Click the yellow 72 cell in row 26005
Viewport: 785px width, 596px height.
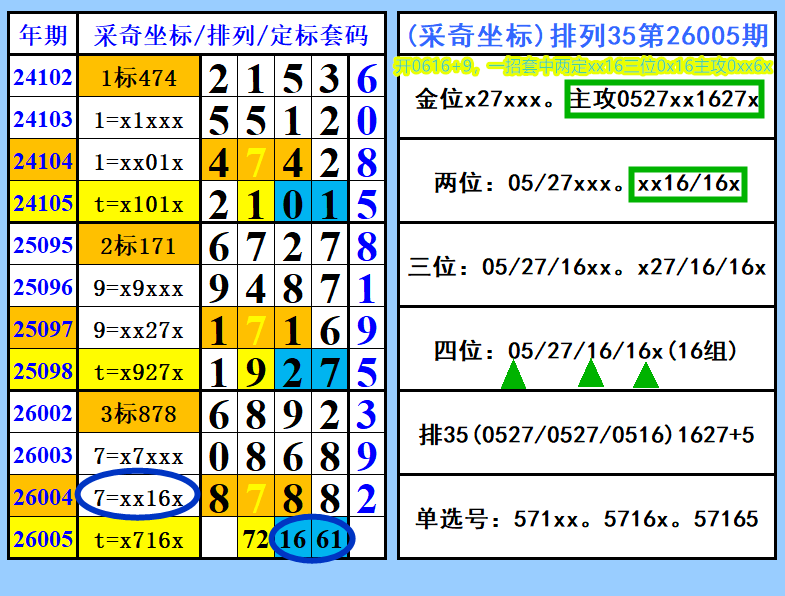point(256,539)
